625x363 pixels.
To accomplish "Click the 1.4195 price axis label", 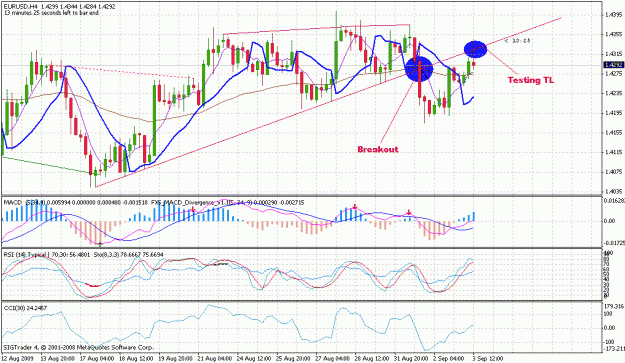I will coord(613,113).
